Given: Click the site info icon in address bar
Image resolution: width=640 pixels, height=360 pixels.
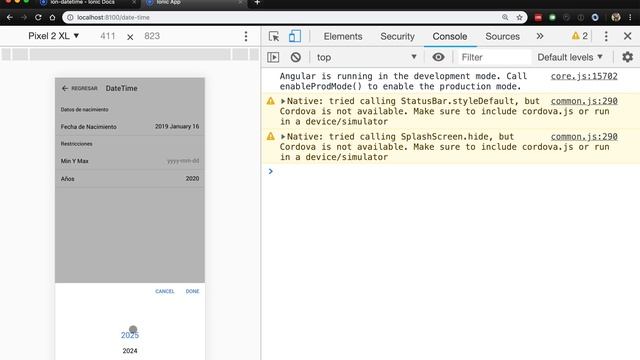Looking at the screenshot, I should (x=70, y=18).
